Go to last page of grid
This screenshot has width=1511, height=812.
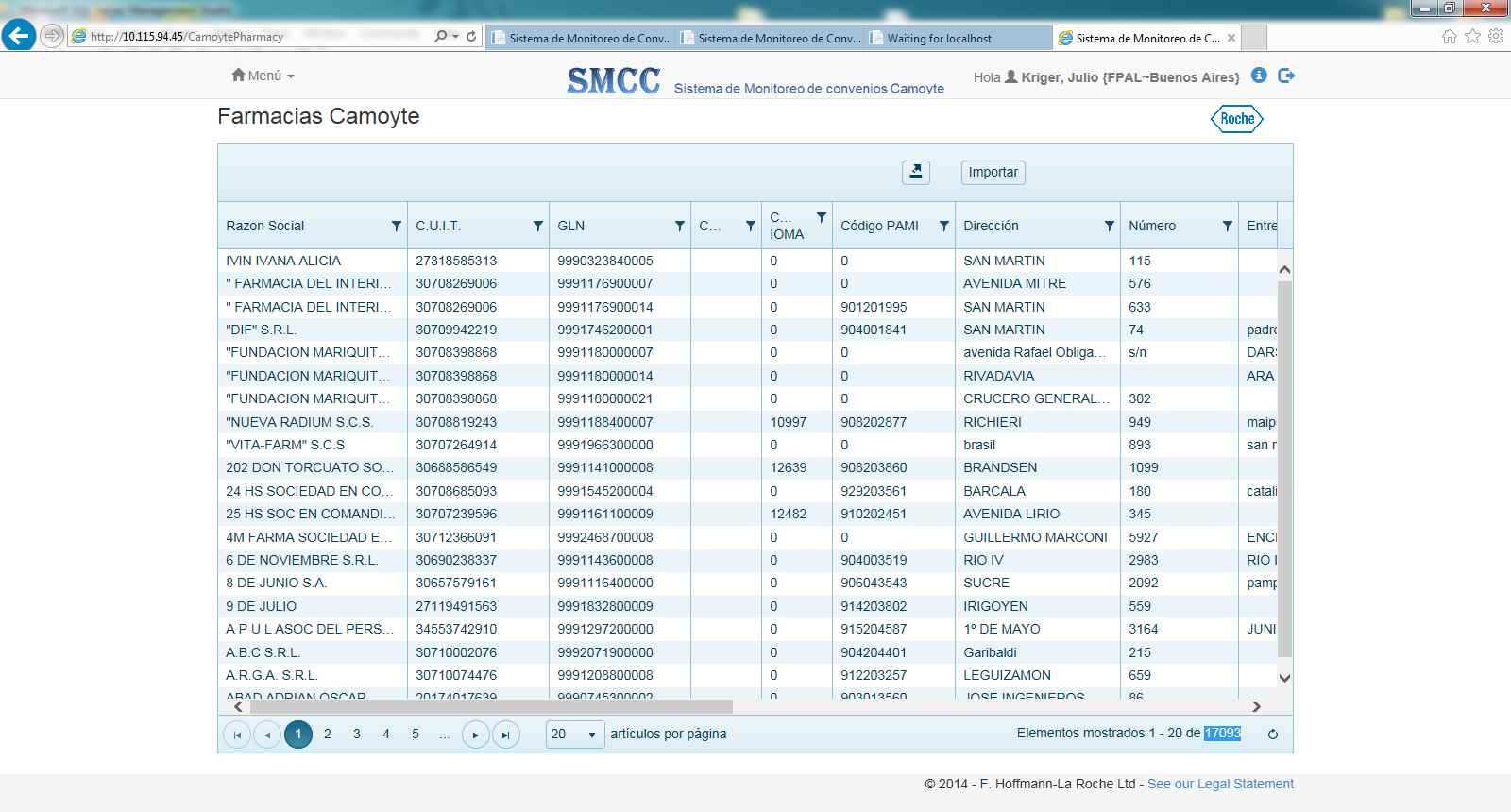click(x=506, y=735)
